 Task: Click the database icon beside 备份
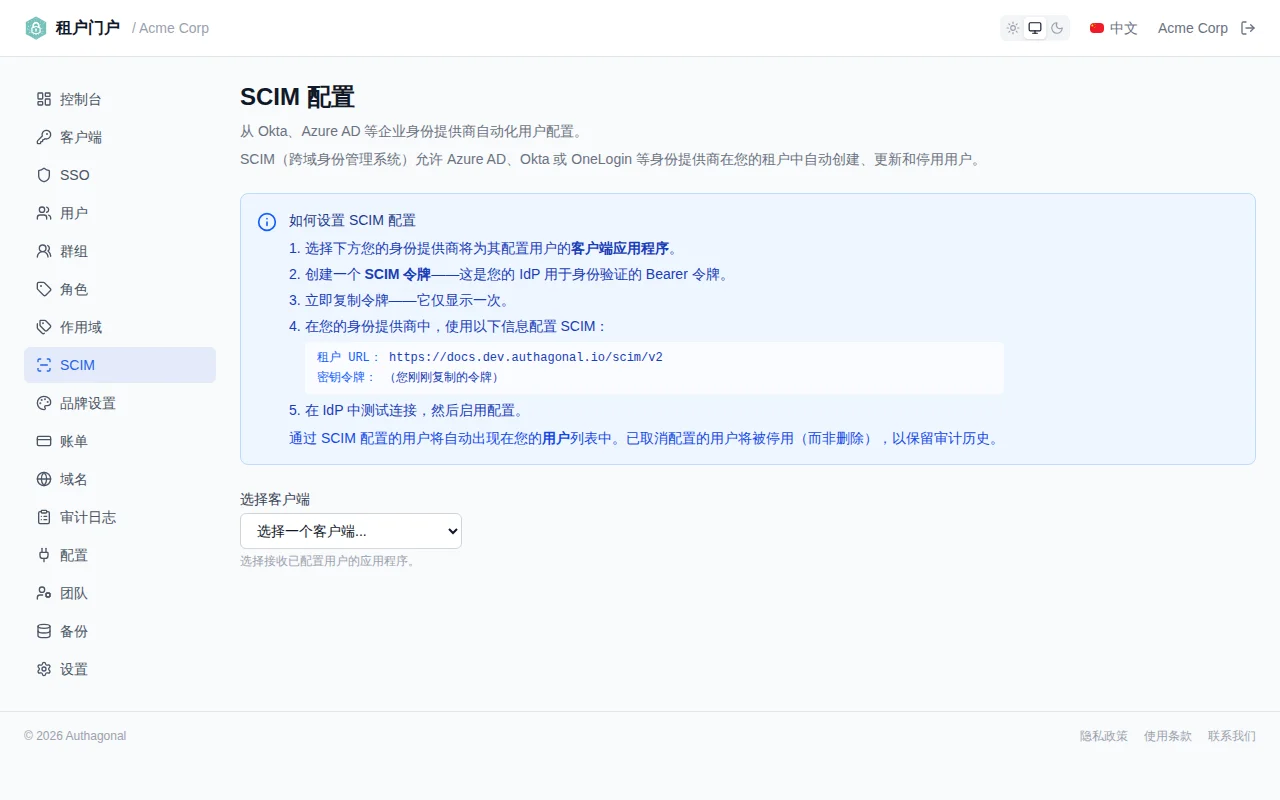44,631
